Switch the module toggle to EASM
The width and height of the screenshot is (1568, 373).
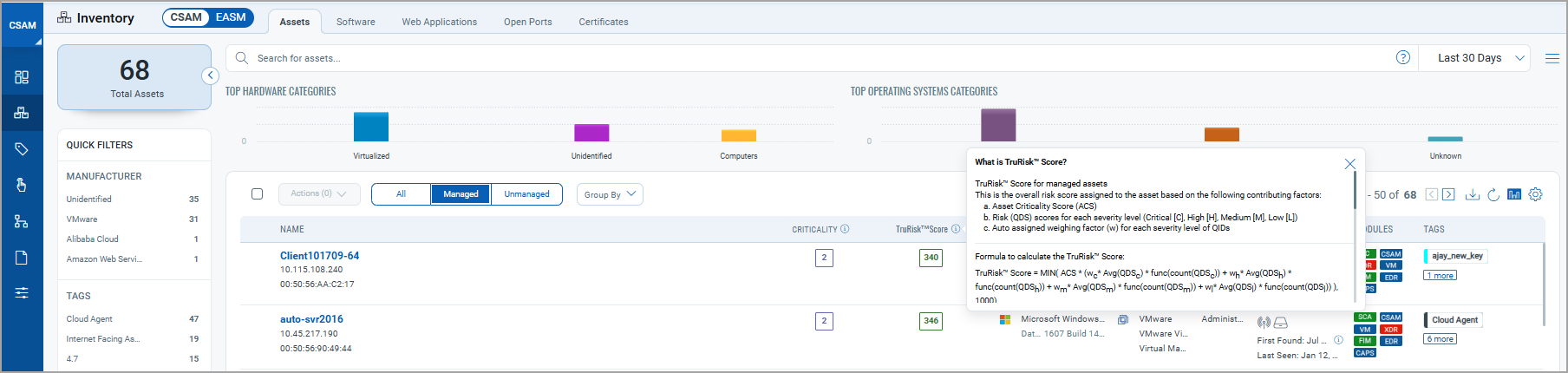(231, 17)
